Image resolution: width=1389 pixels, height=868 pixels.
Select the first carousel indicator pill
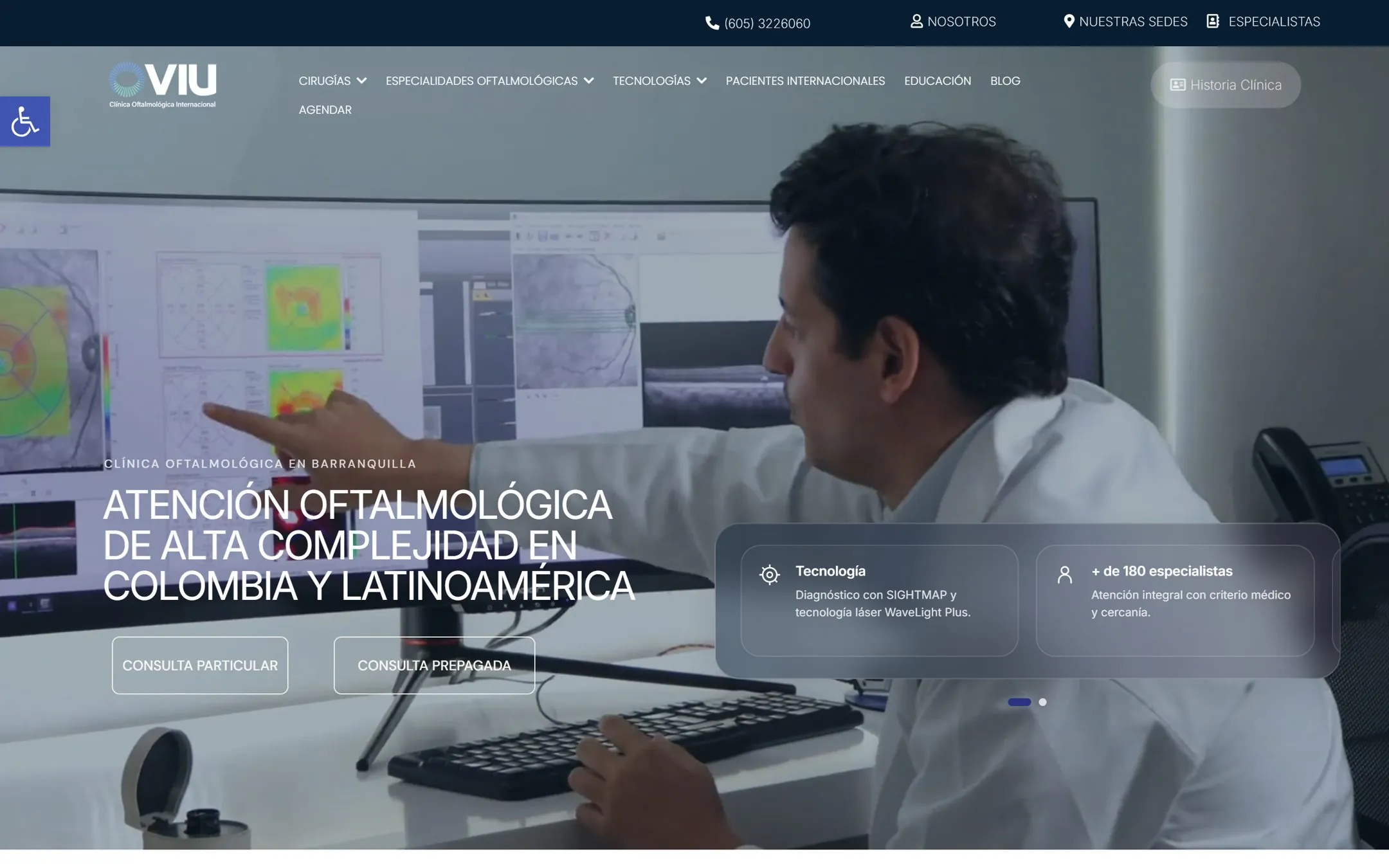(x=1019, y=702)
